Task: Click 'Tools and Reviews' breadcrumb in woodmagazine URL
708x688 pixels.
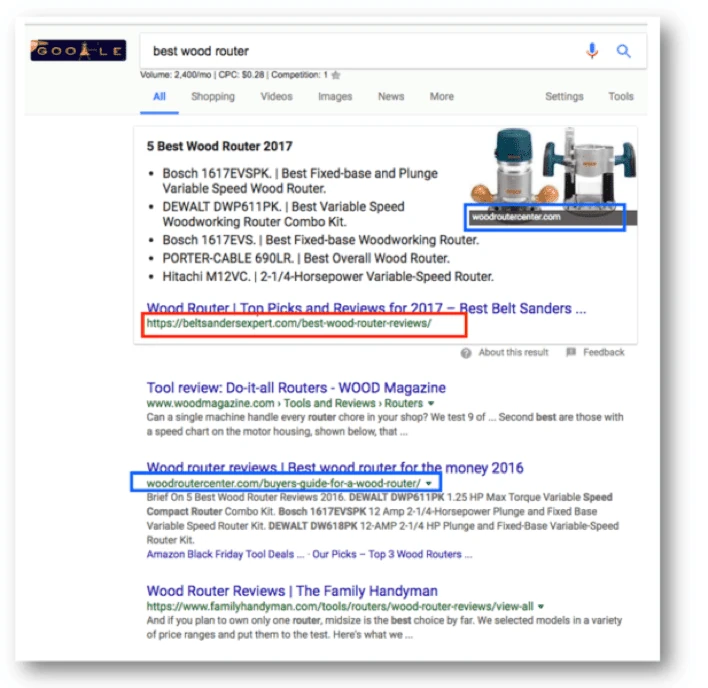Action: (330, 403)
